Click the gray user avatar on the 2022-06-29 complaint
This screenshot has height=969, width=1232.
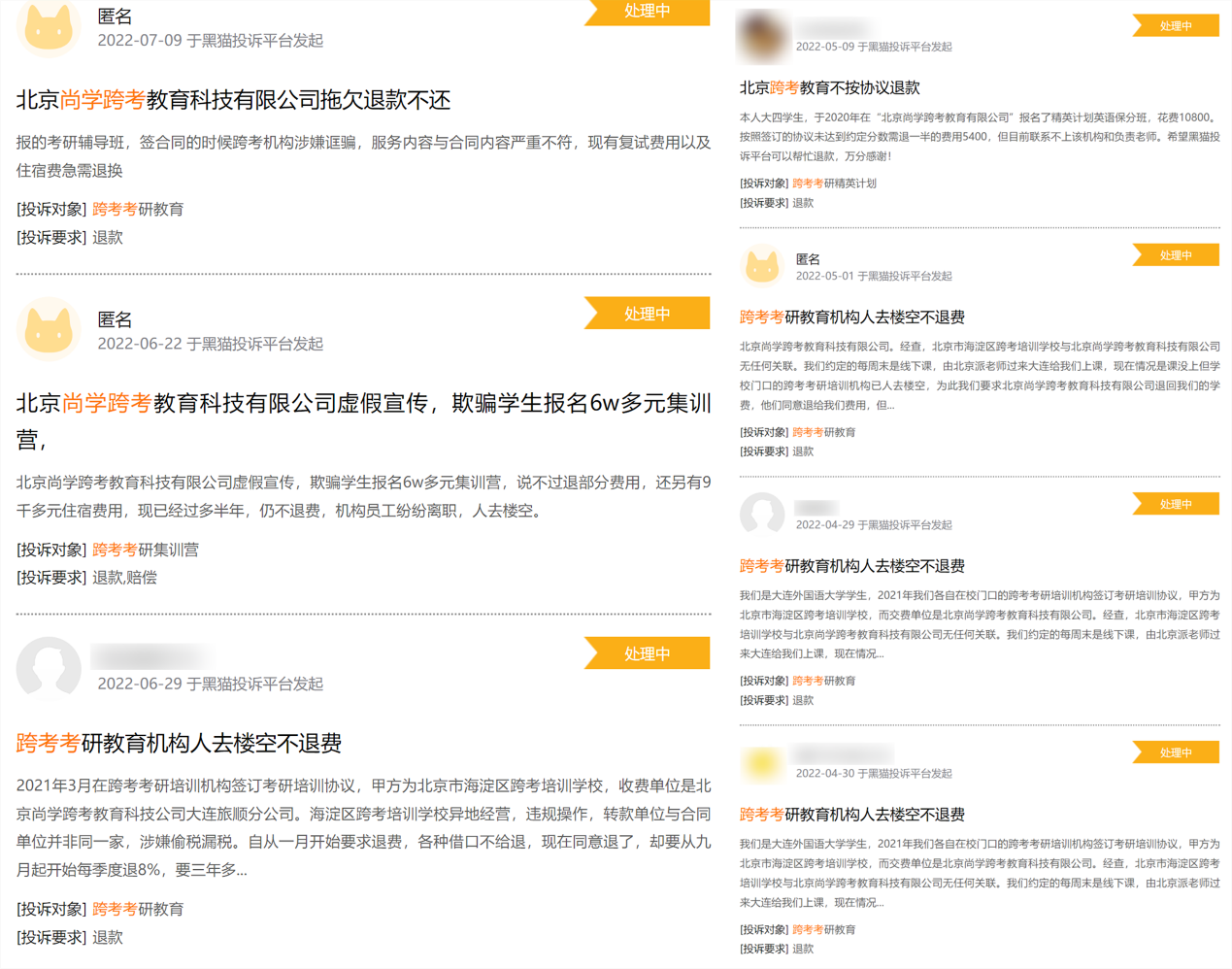click(x=49, y=668)
